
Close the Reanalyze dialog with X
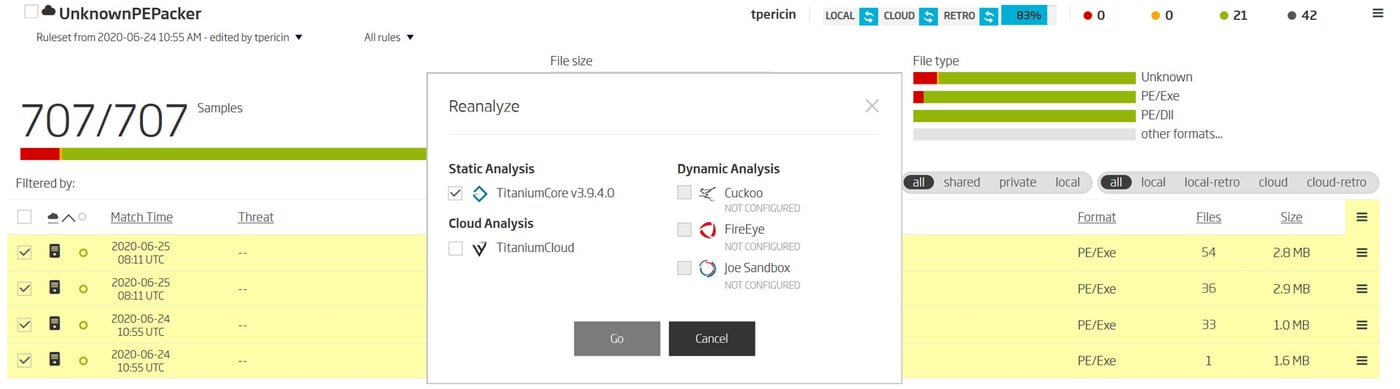point(872,106)
